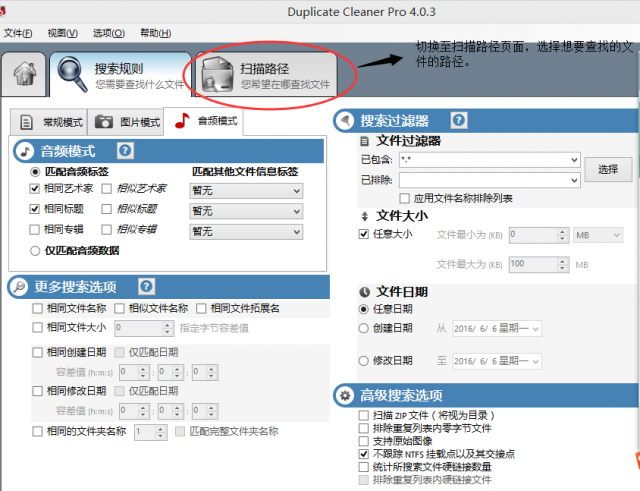
Task: Enable 扫描 ZIP 文件 option
Action: pos(363,415)
